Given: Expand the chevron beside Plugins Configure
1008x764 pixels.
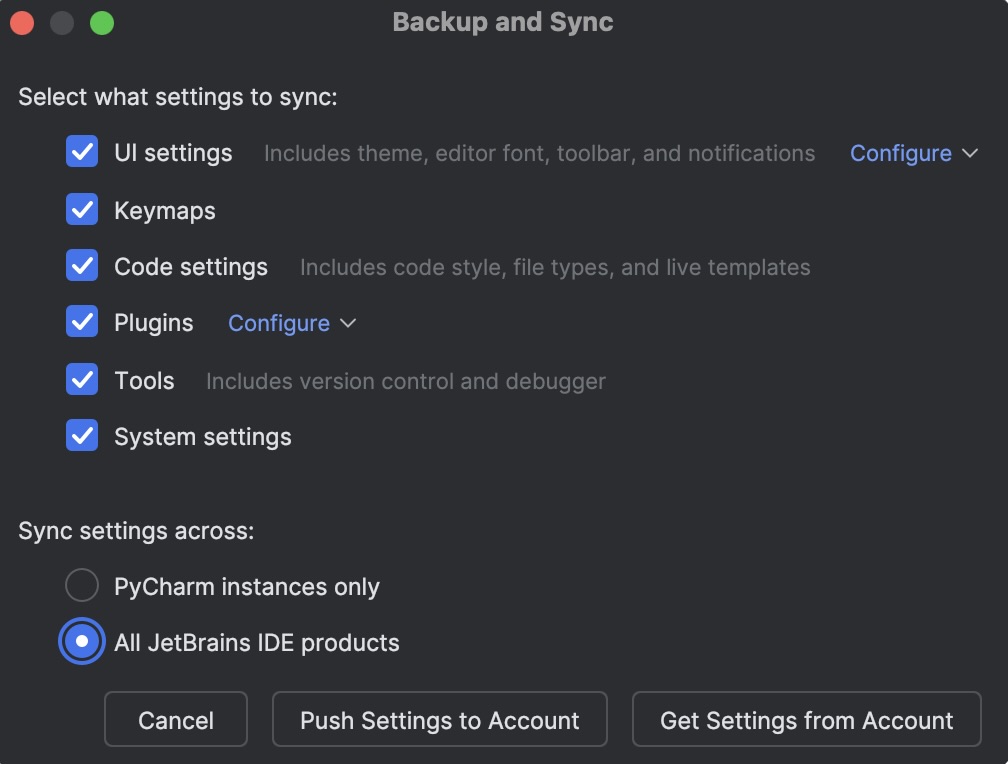Looking at the screenshot, I should [x=347, y=323].
